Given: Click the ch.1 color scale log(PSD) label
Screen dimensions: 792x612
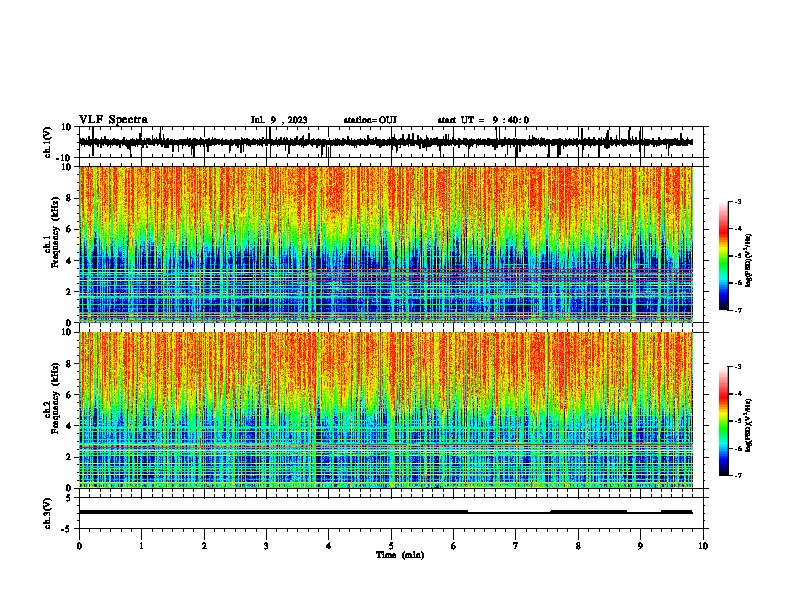Looking at the screenshot, I should point(749,261).
